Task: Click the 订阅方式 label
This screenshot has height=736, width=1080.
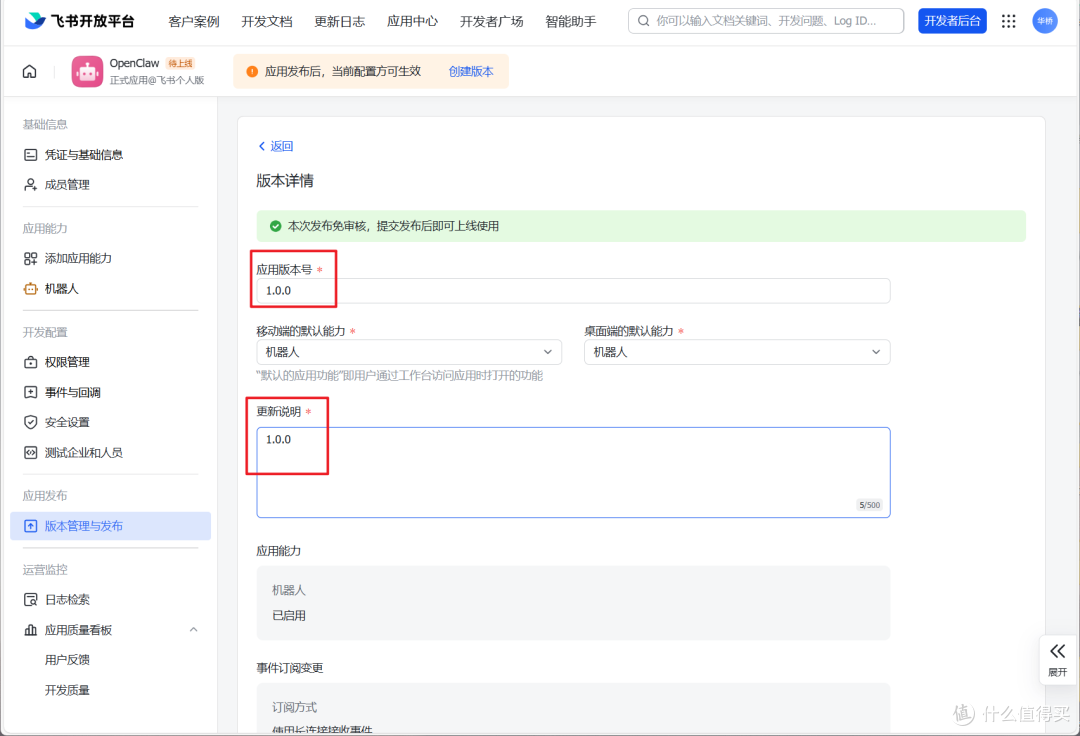Action: click(x=294, y=707)
